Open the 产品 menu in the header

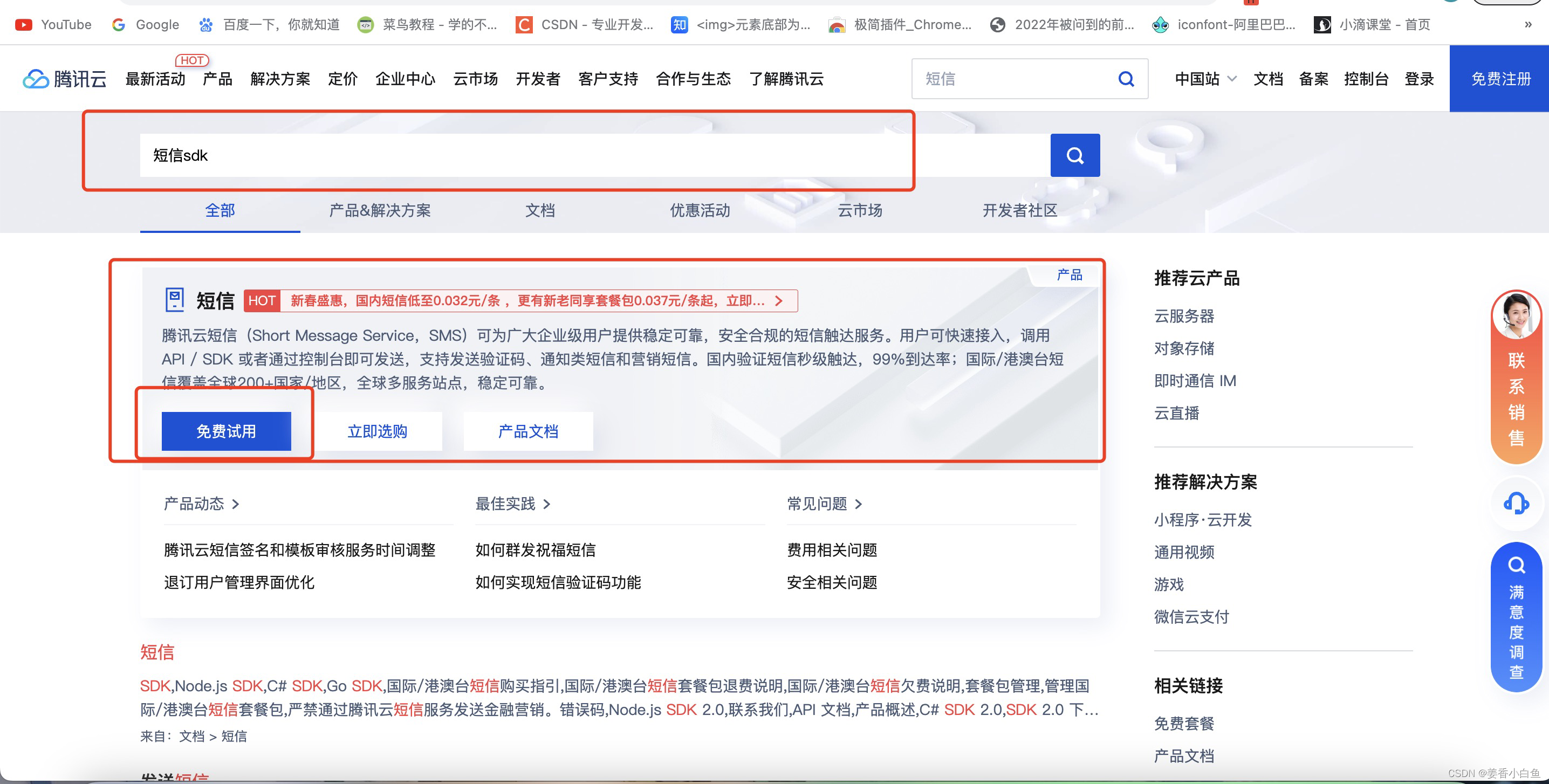218,79
